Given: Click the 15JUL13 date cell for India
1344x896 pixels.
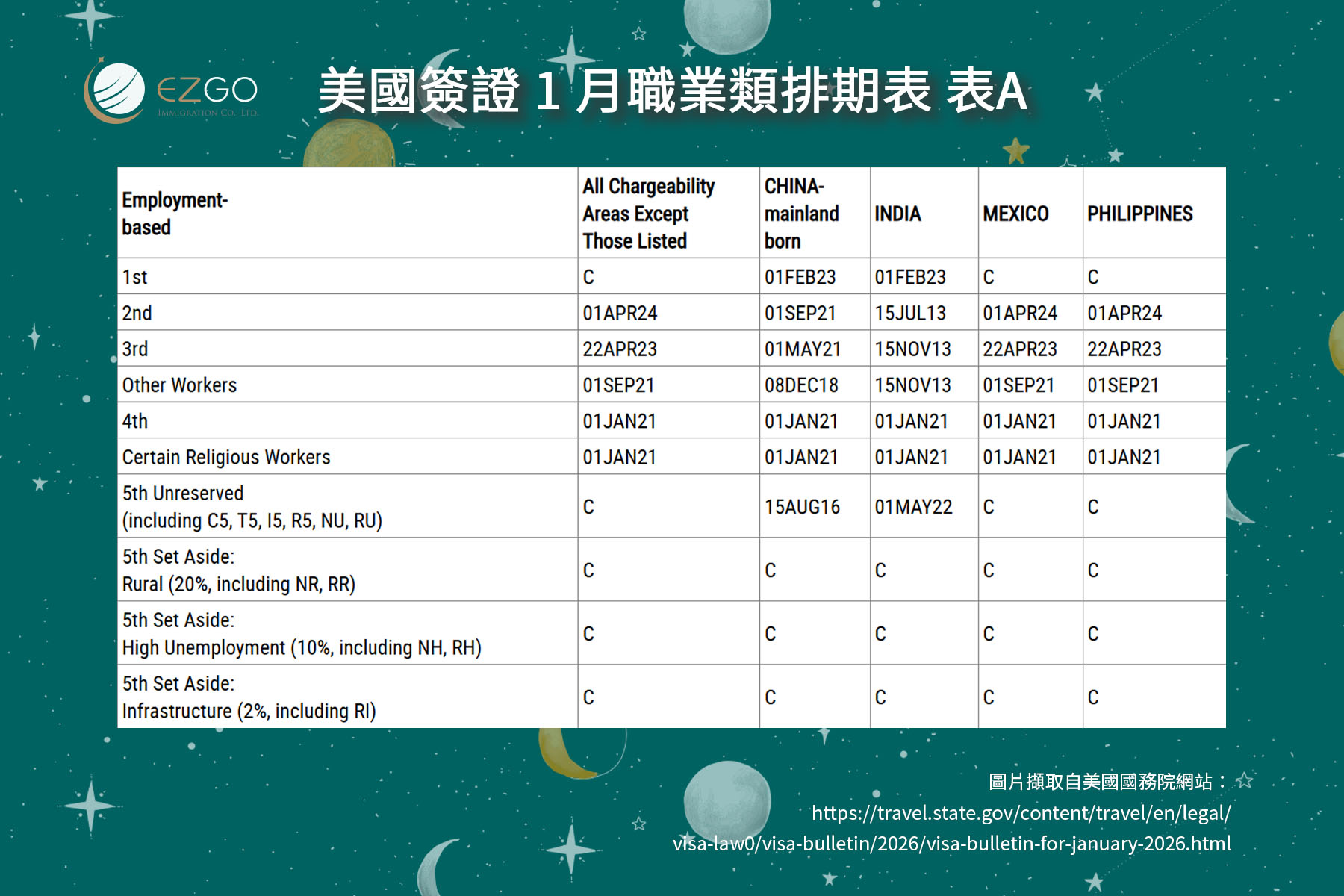Looking at the screenshot, I should [x=910, y=313].
